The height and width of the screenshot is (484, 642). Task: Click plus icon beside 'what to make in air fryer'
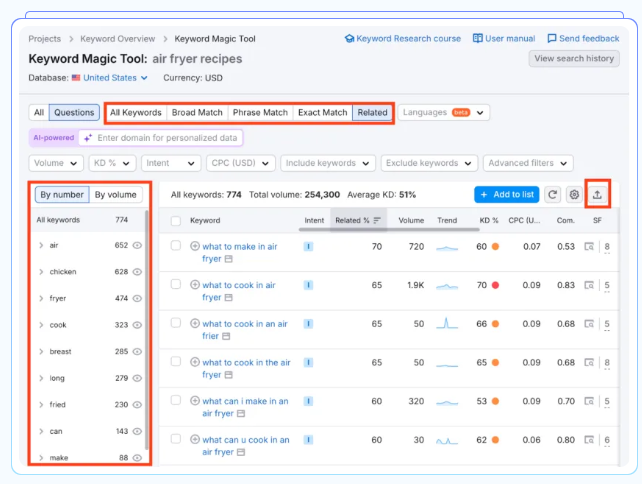click(195, 246)
